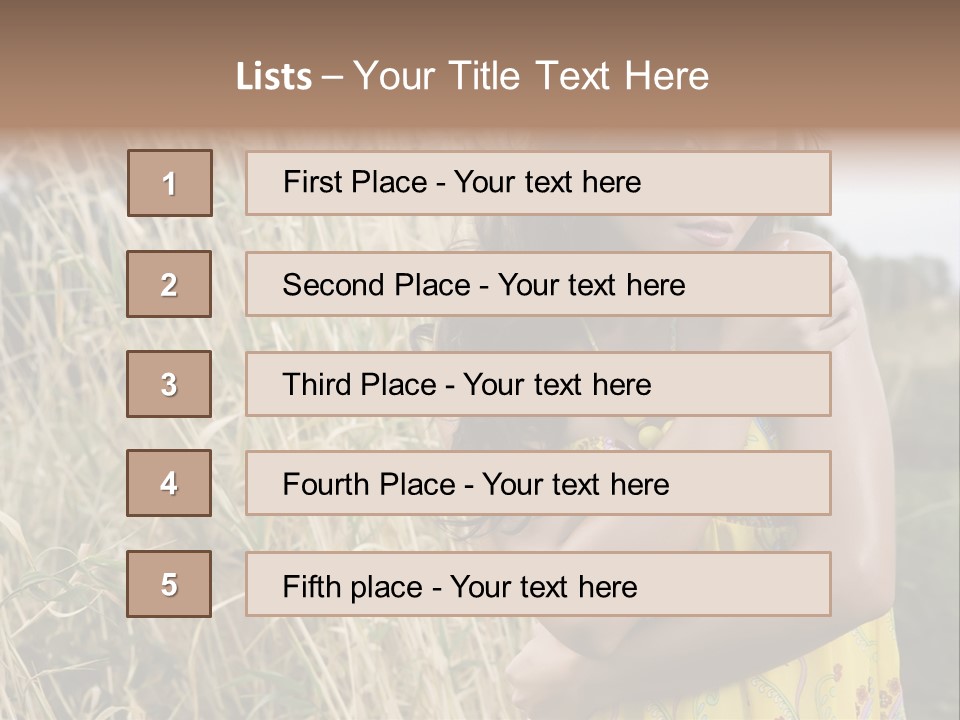Select the number 2 box
960x720 pixels.
[169, 284]
